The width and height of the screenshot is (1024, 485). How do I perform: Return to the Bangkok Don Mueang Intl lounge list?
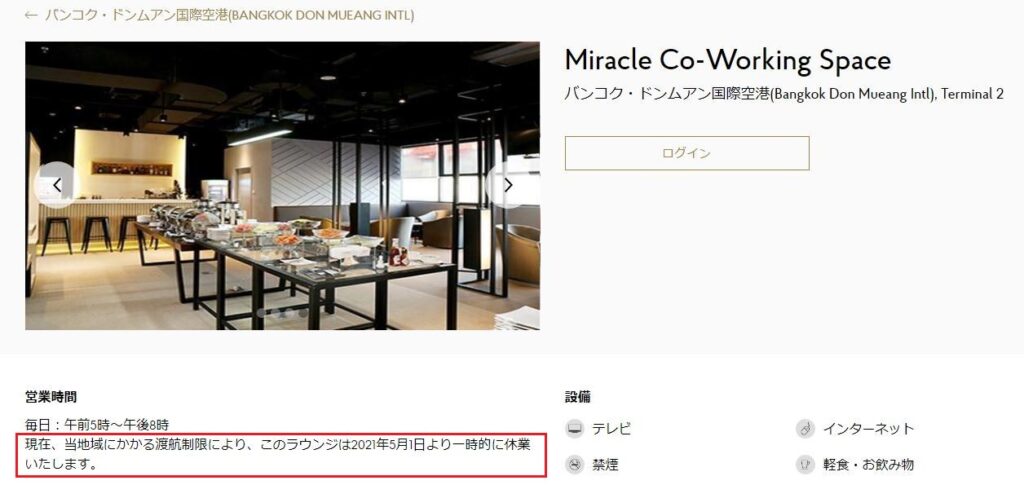coord(229,15)
